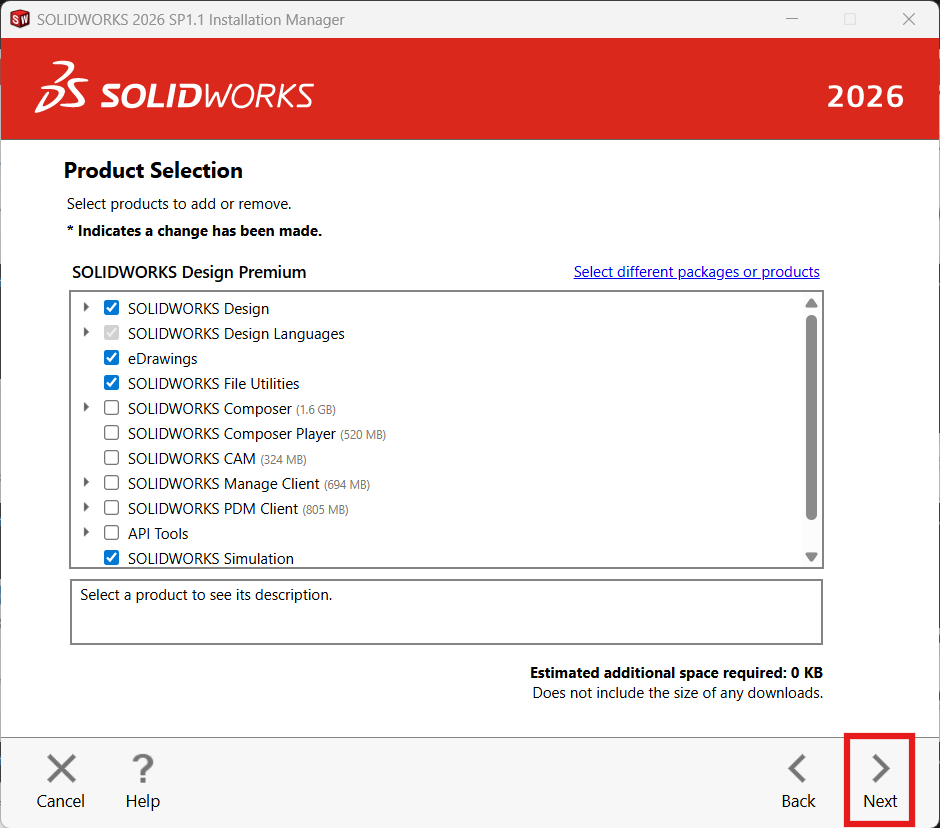
Task: Enable the SOLIDWORKS CAM checkbox
Action: tap(112, 458)
